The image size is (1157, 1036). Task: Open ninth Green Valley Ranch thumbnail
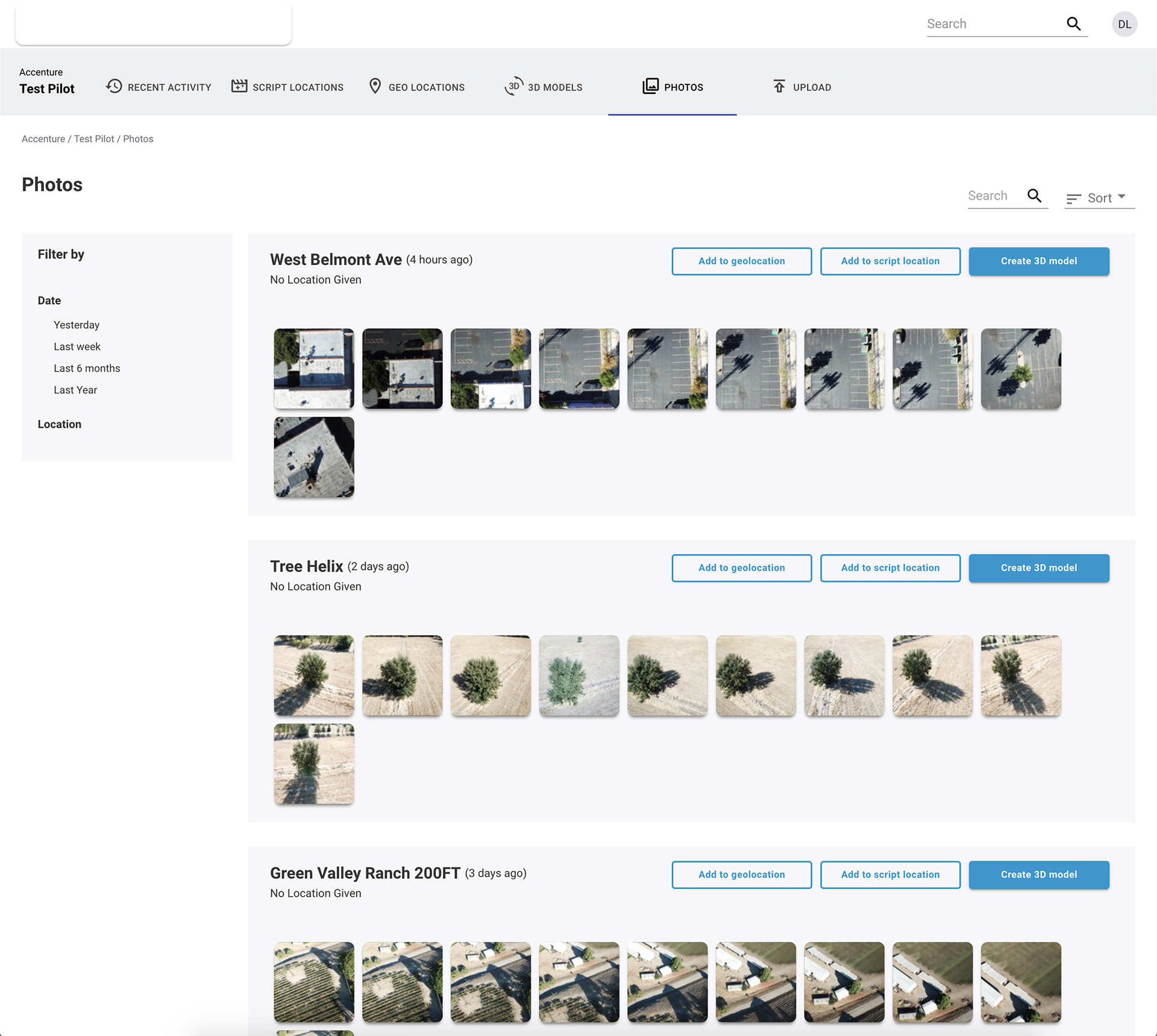click(1021, 982)
